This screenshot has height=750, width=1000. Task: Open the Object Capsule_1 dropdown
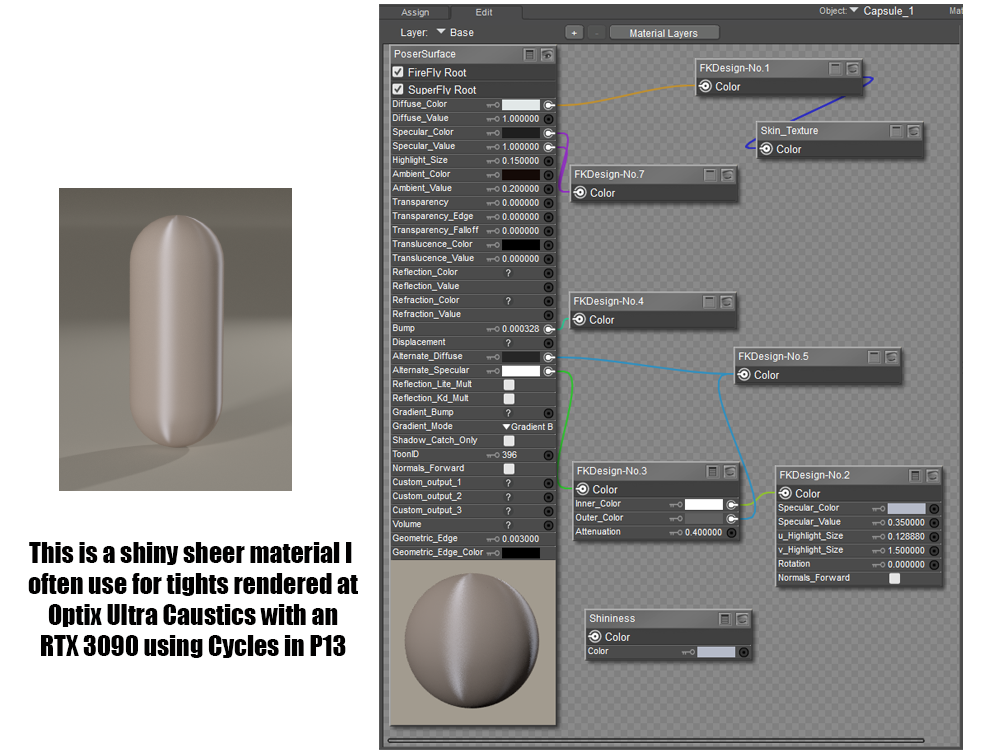(883, 11)
